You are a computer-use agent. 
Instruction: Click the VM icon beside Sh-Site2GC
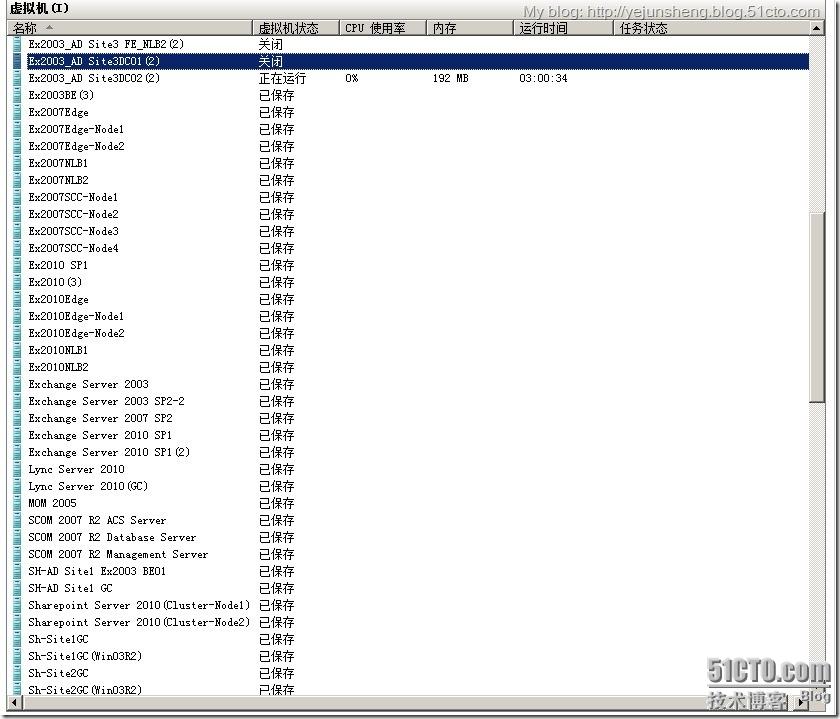pyautogui.click(x=17, y=673)
